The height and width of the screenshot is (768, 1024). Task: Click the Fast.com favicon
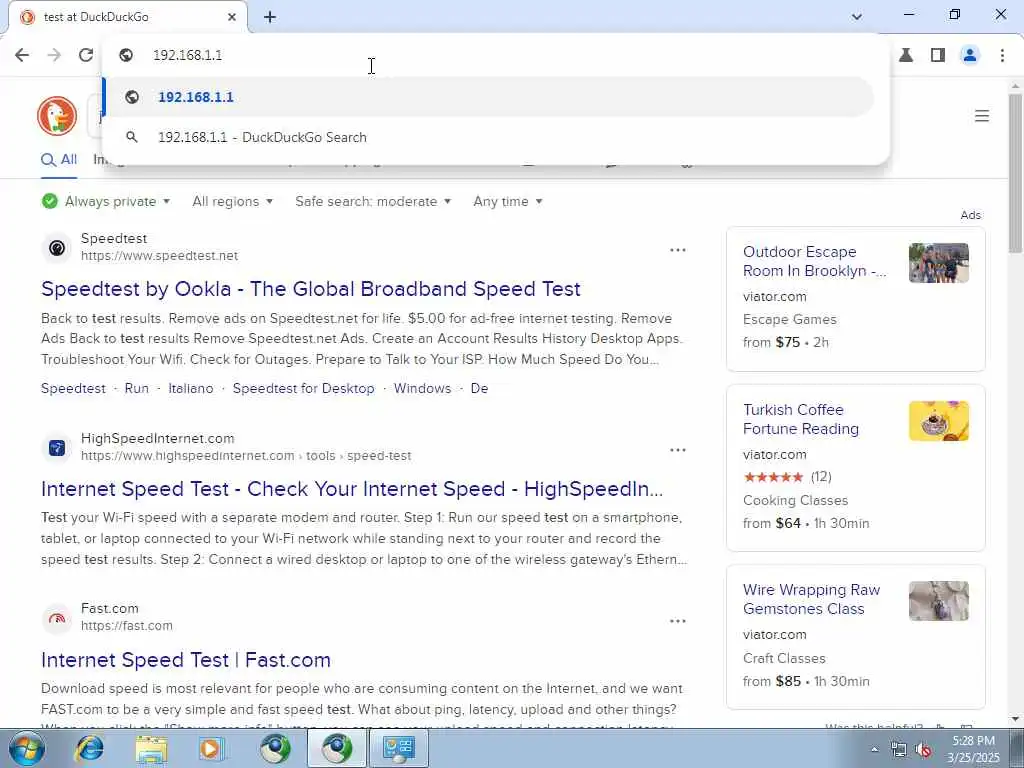point(57,618)
